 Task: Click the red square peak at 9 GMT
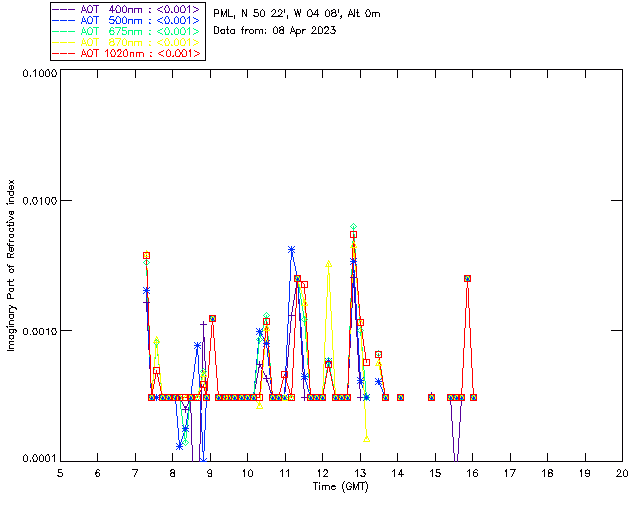[x=212, y=318]
